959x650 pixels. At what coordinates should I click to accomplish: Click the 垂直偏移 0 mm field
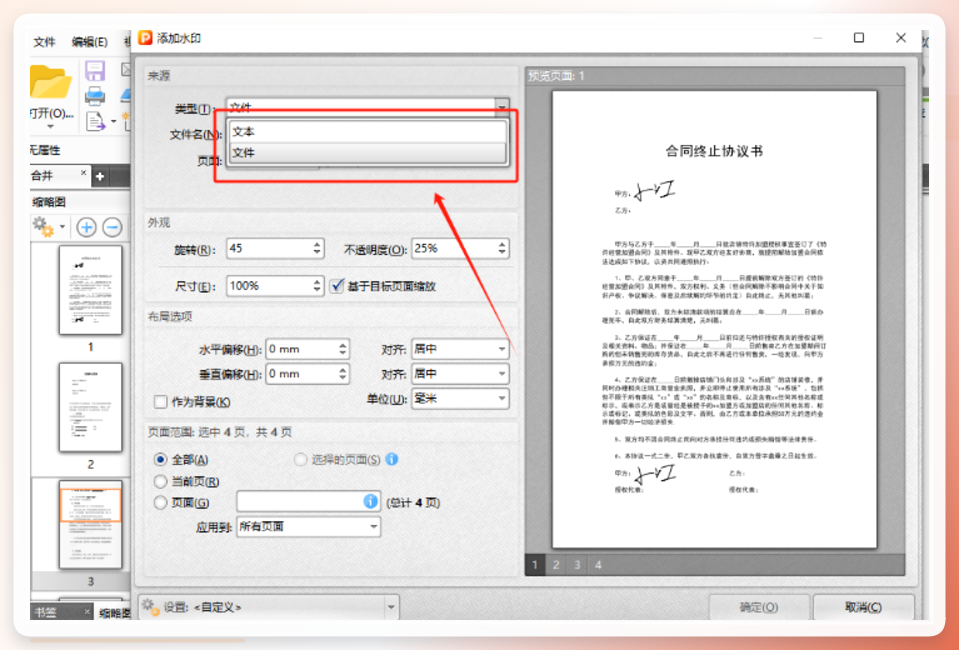point(307,374)
